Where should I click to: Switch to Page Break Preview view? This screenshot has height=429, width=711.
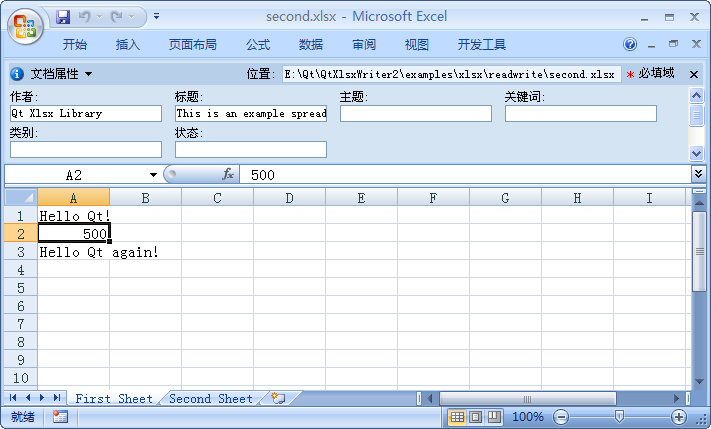(x=494, y=417)
